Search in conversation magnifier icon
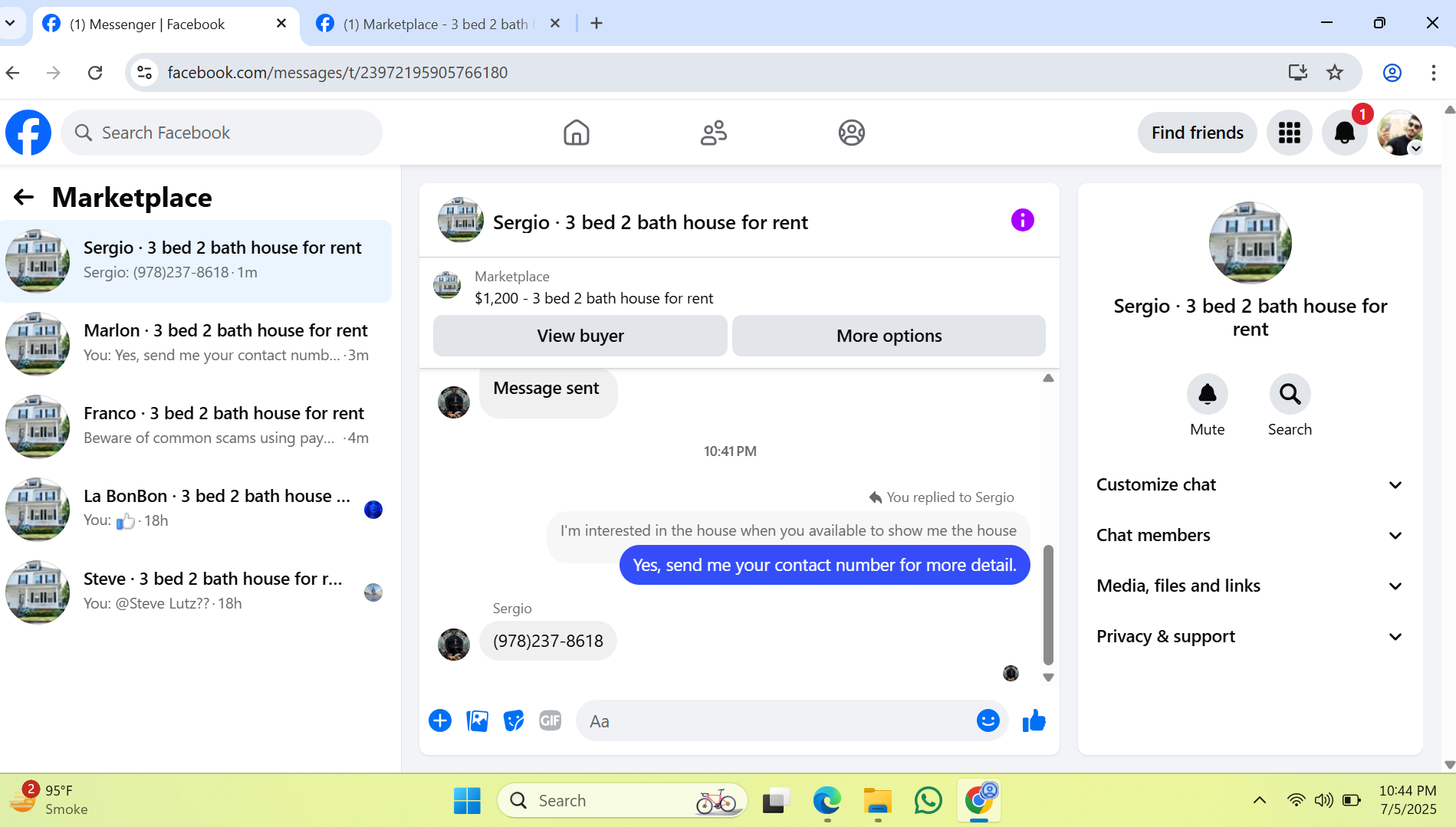This screenshot has height=827, width=1456. 1290,394
